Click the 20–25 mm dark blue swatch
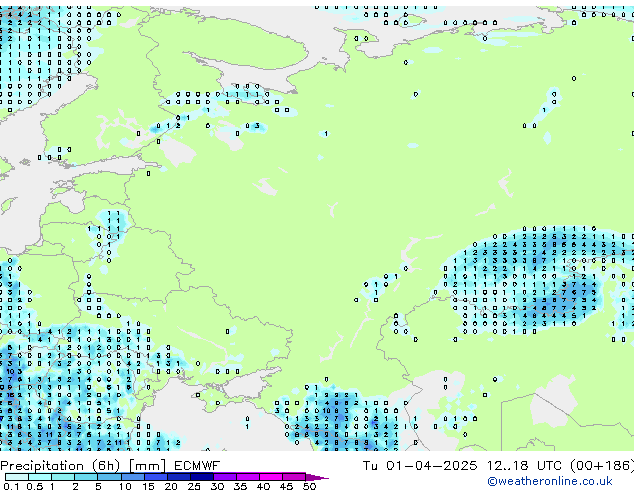The width and height of the screenshot is (634, 490). [x=178, y=477]
